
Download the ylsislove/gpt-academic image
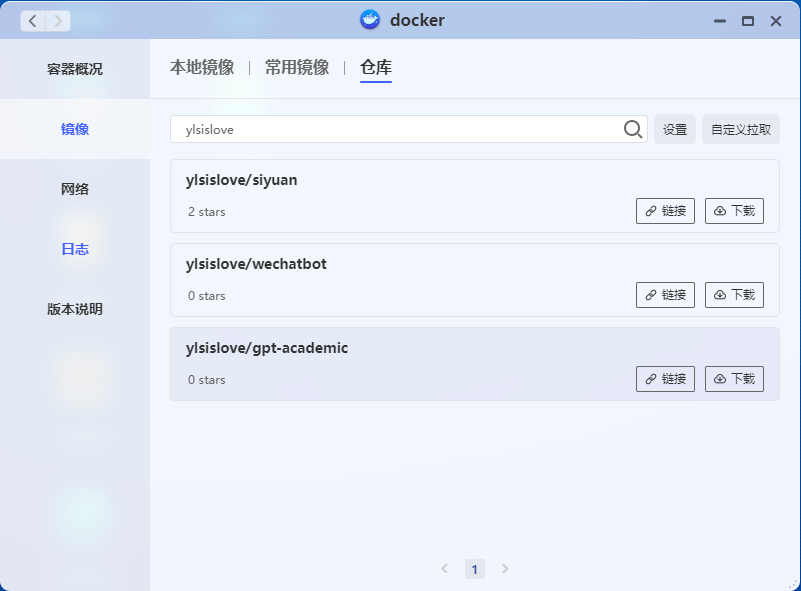[x=735, y=379]
